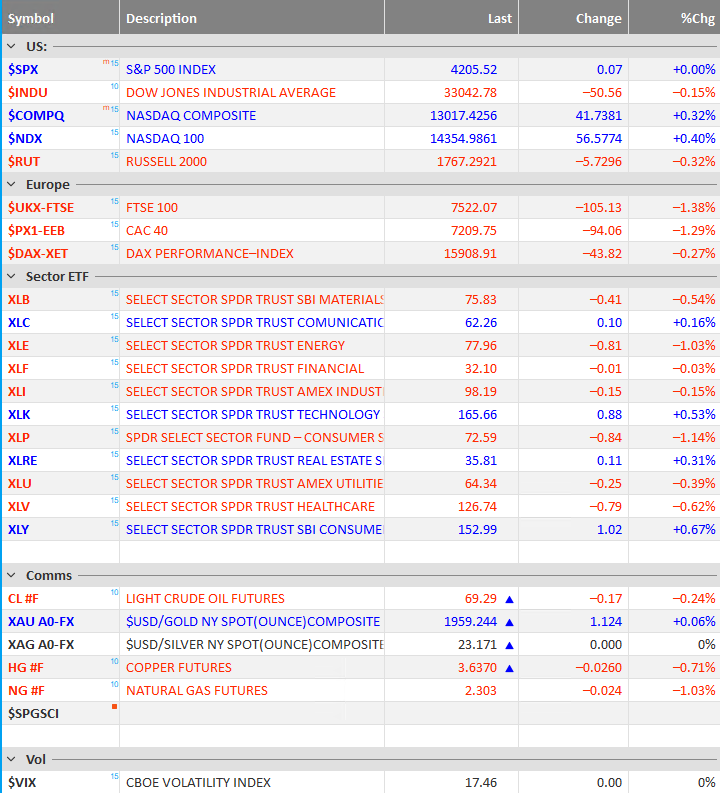The height and width of the screenshot is (793, 720).
Task: Collapse the Vol group chevron
Action: point(11,760)
